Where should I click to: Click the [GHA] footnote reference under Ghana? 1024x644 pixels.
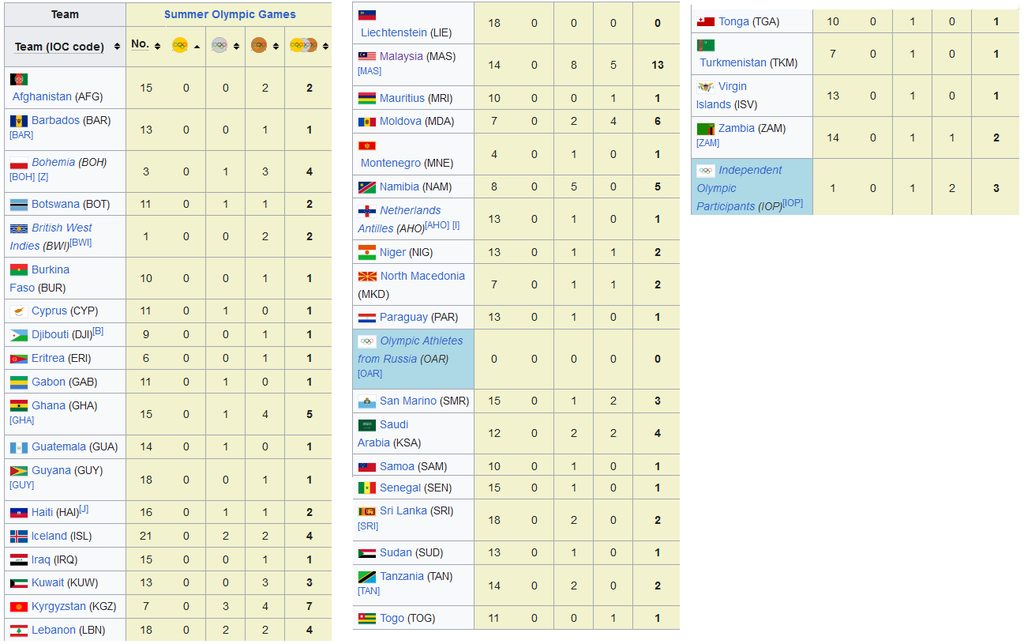(21, 420)
